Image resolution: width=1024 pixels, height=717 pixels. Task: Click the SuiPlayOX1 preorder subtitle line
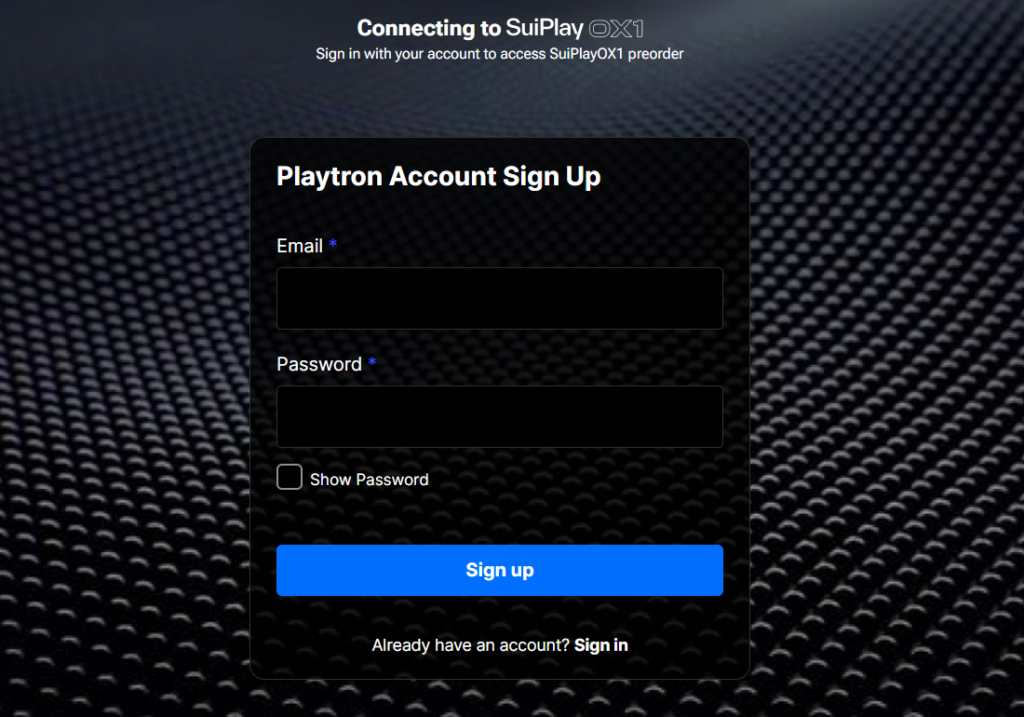tap(499, 54)
